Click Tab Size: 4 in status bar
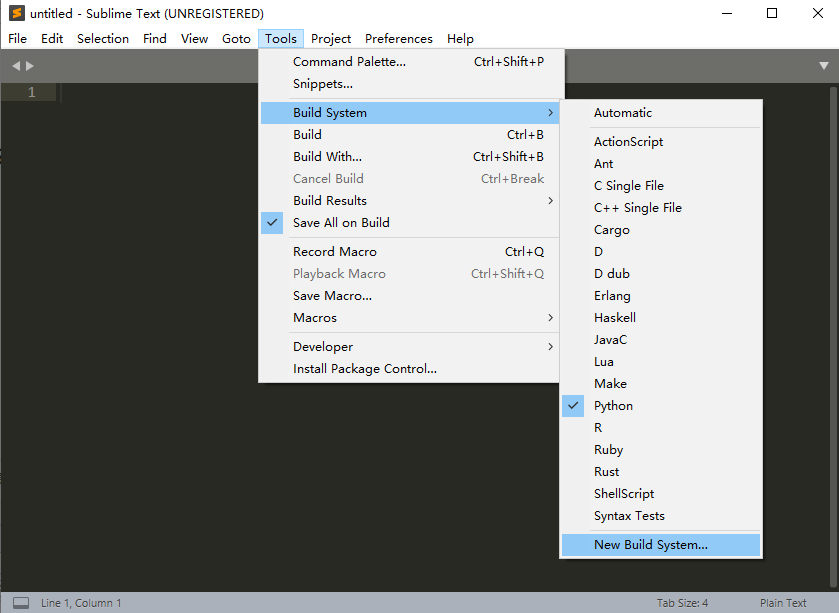839x613 pixels. pos(682,603)
